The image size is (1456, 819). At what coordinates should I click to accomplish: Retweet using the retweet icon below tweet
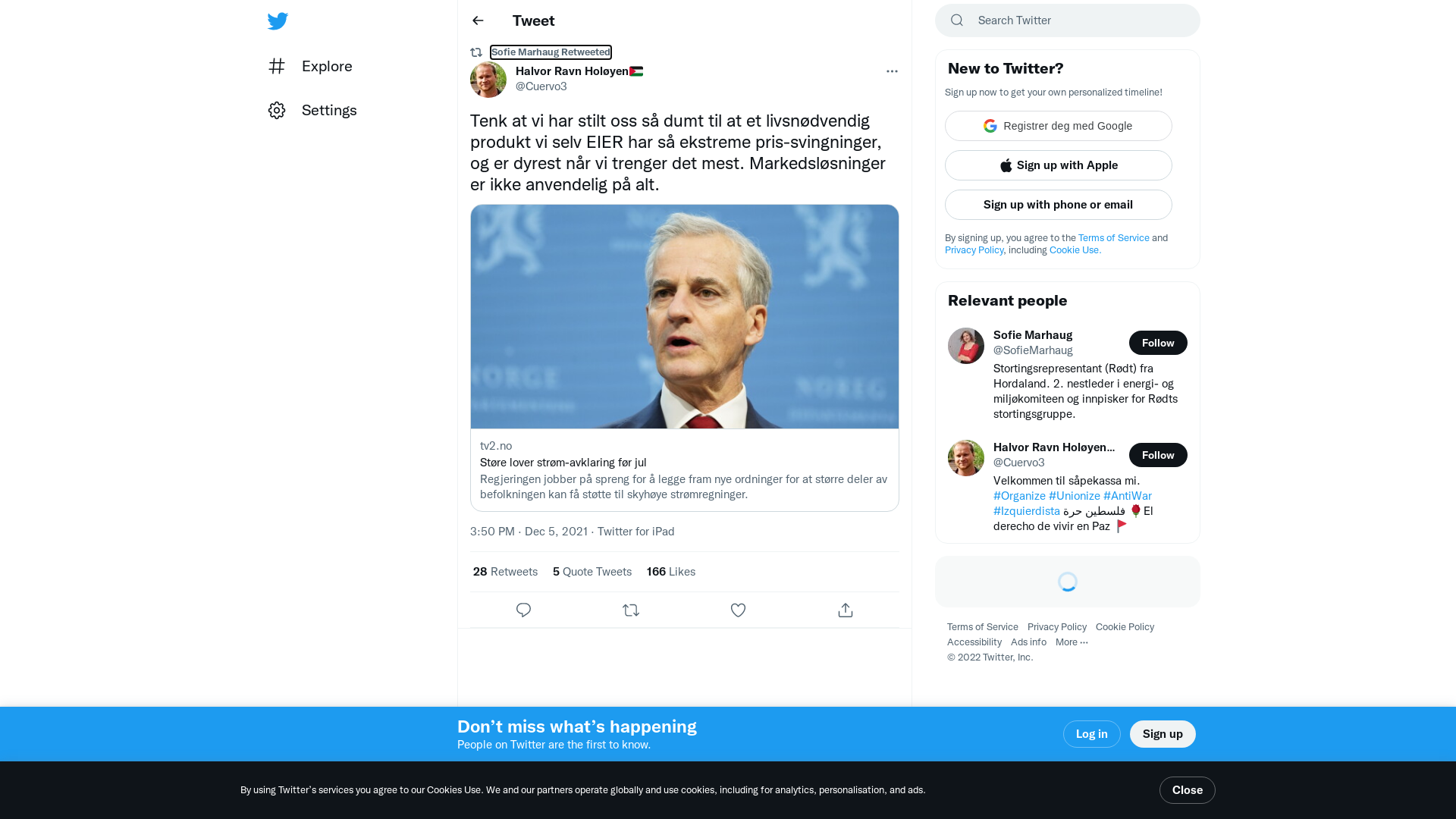click(631, 610)
